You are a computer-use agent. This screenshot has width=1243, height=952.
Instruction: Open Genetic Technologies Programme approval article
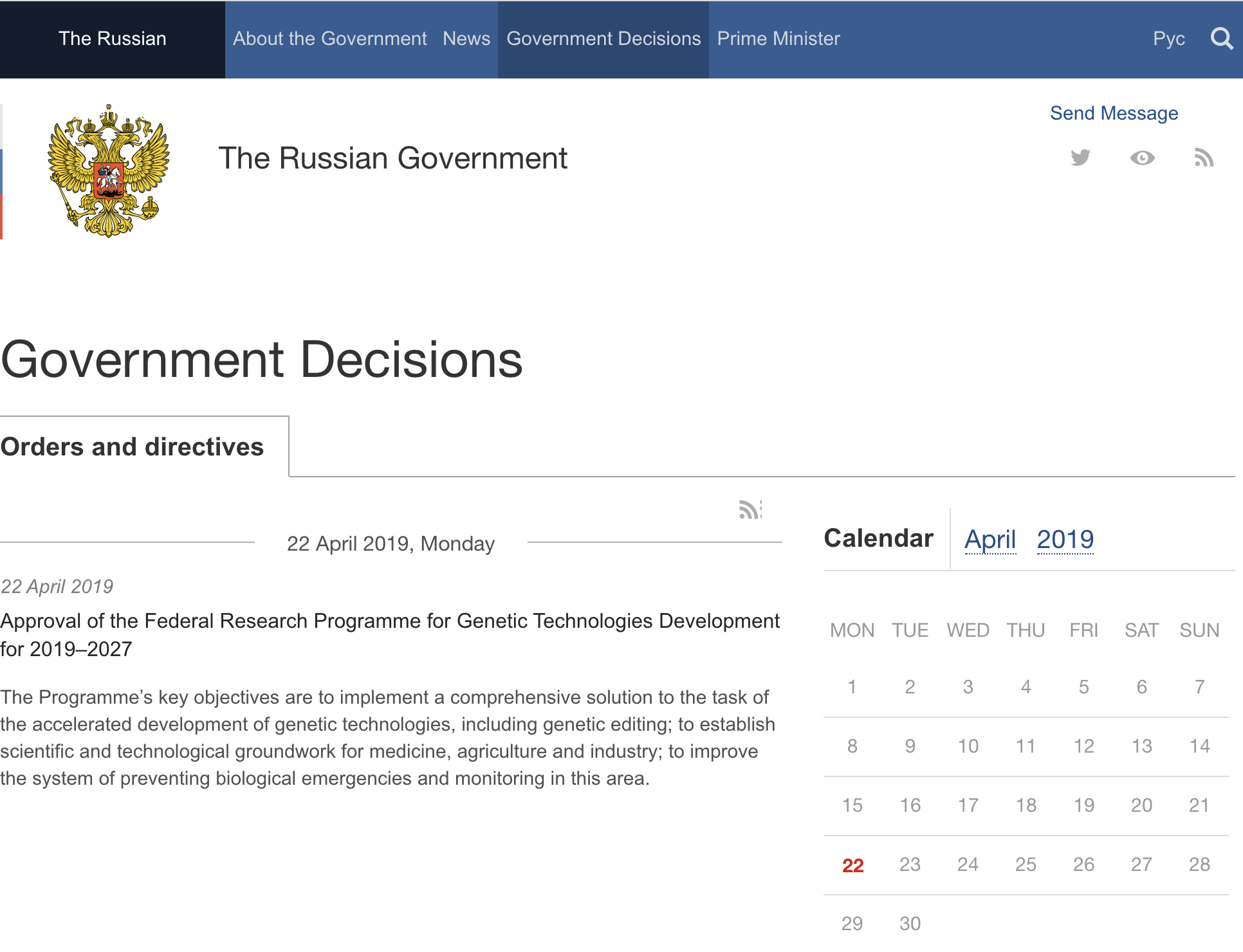click(x=389, y=634)
